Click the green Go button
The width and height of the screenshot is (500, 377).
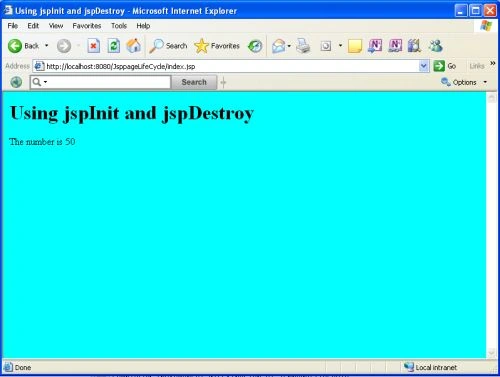(x=445, y=66)
